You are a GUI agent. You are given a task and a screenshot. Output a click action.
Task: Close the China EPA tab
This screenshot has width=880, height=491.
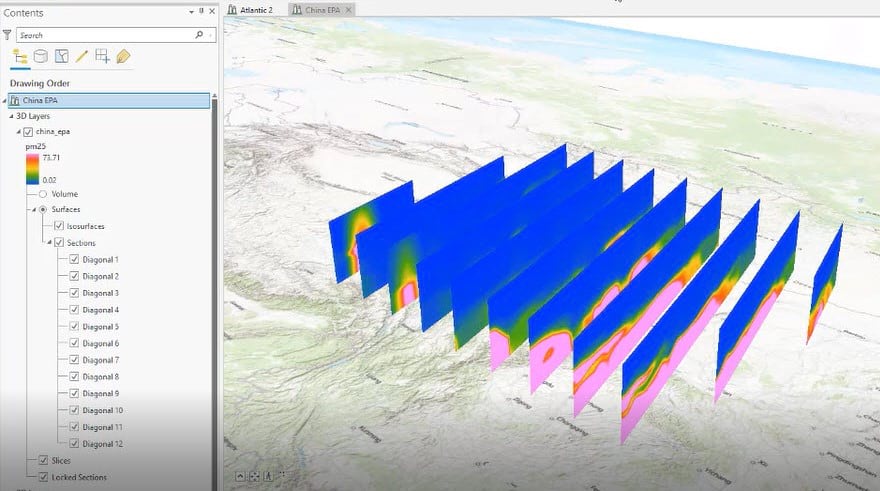(x=349, y=10)
